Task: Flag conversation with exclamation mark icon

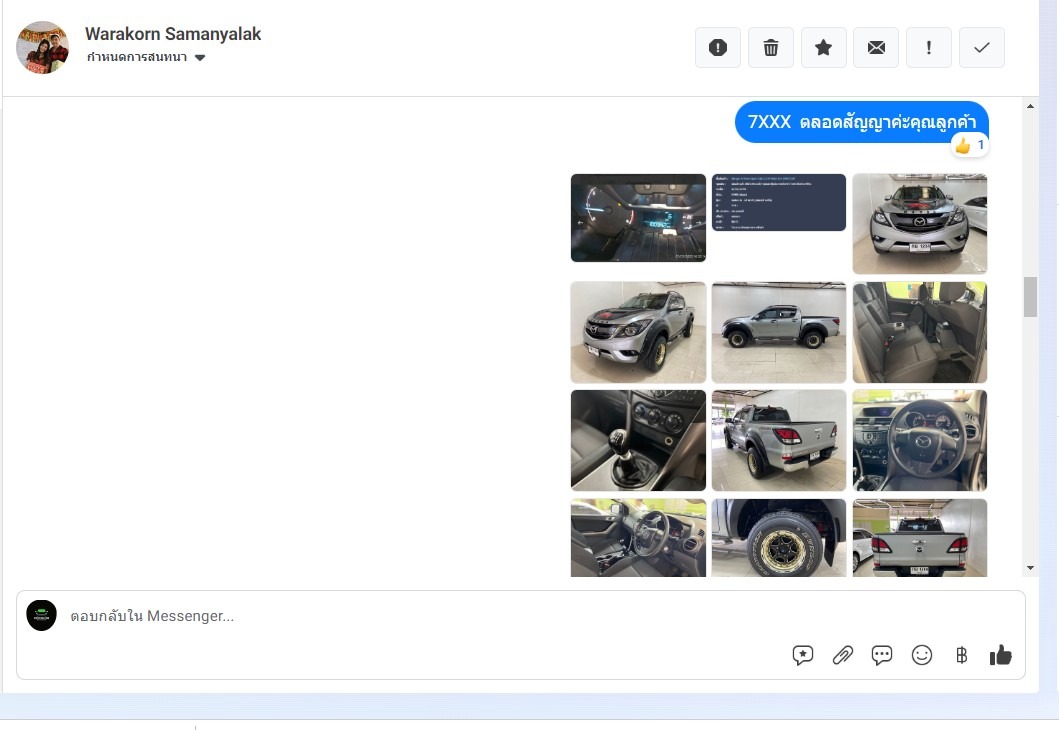Action: coord(929,48)
